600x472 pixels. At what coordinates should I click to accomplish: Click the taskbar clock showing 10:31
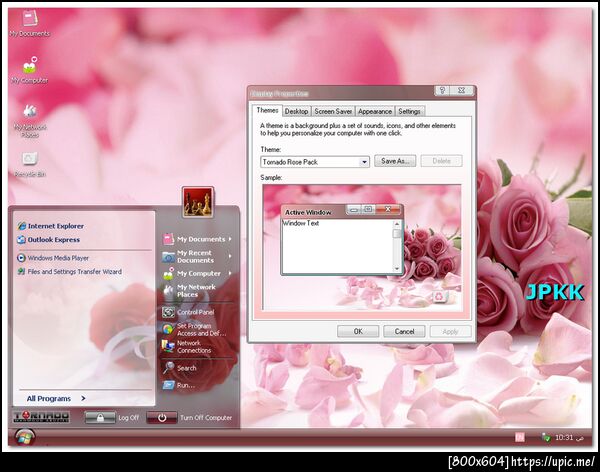pyautogui.click(x=564, y=437)
